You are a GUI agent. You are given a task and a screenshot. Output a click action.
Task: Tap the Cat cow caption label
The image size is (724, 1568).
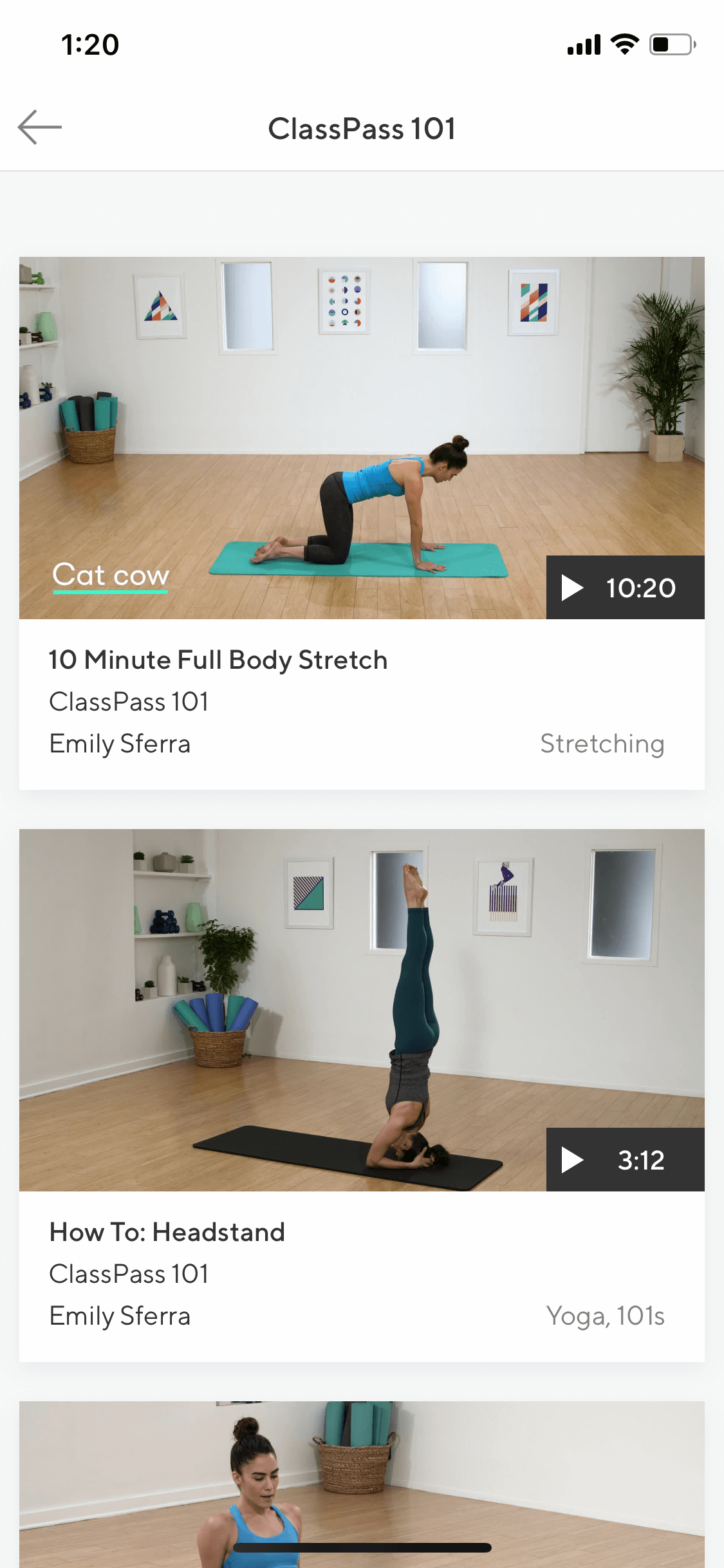point(111,575)
